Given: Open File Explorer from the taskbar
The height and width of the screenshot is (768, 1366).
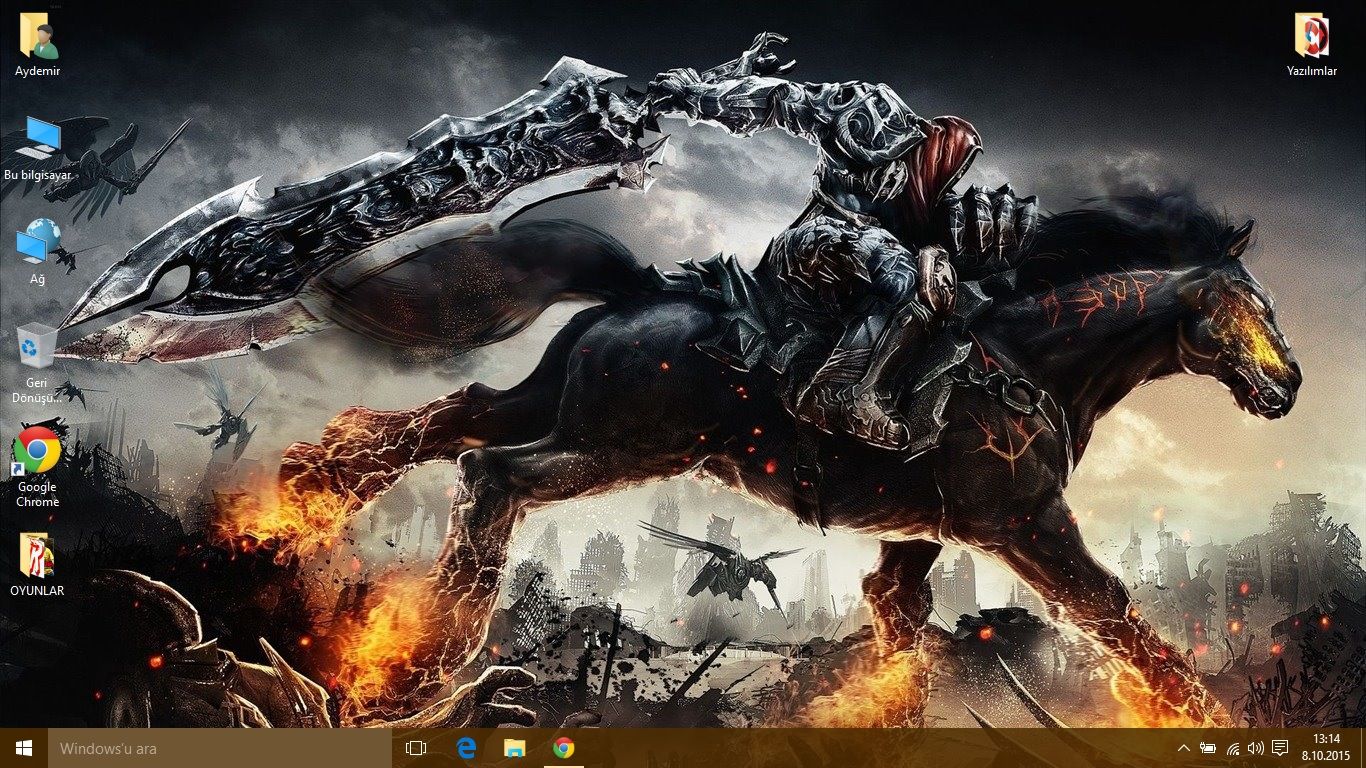Looking at the screenshot, I should [515, 748].
